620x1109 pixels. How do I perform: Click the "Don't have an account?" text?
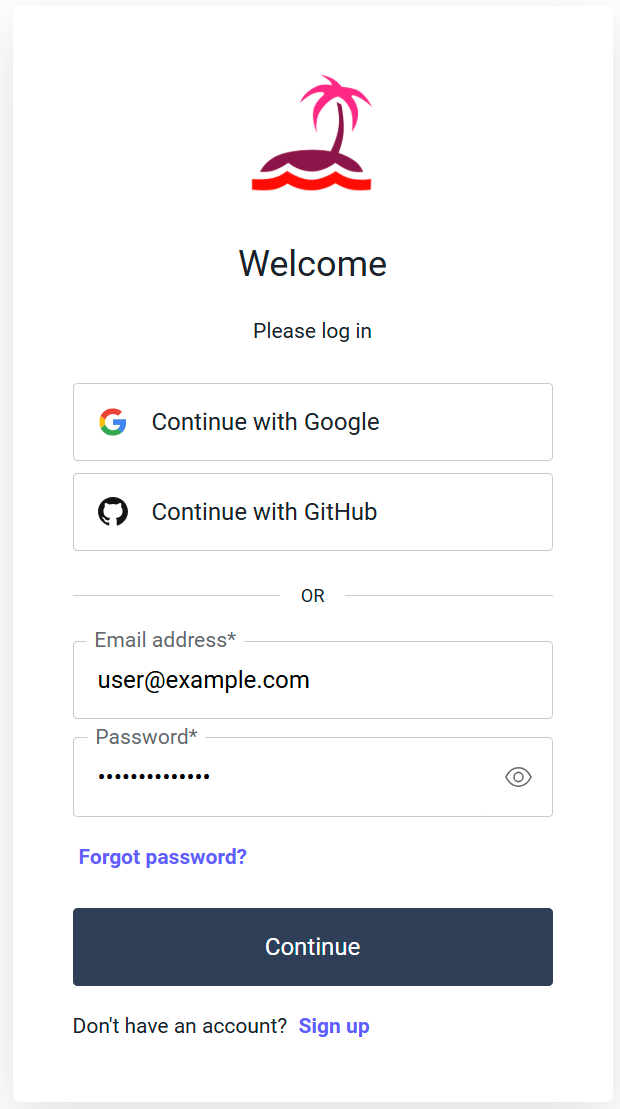pyautogui.click(x=180, y=1026)
